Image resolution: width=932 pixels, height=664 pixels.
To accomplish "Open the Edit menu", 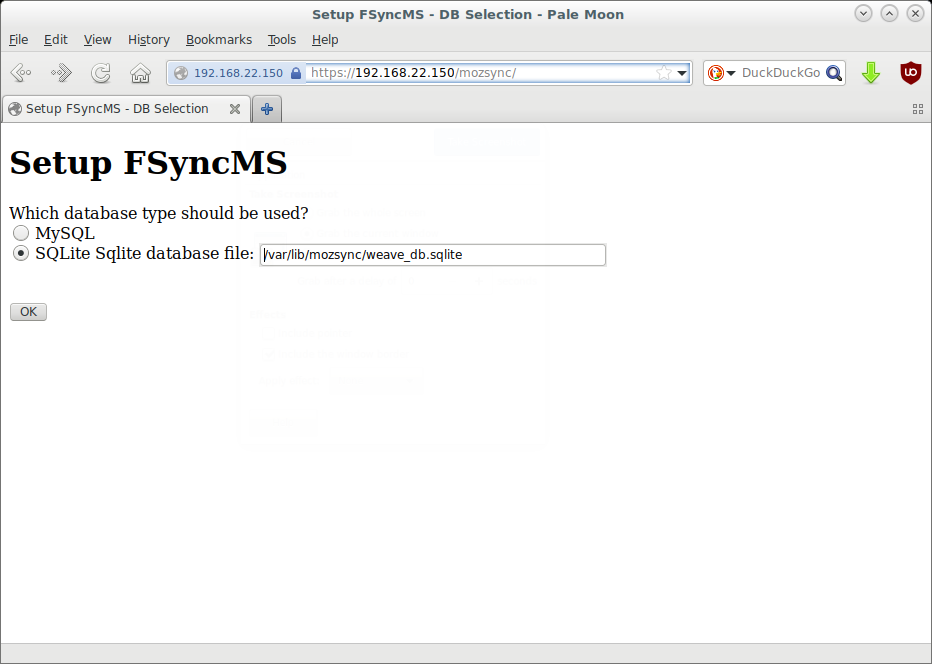I will [x=55, y=40].
